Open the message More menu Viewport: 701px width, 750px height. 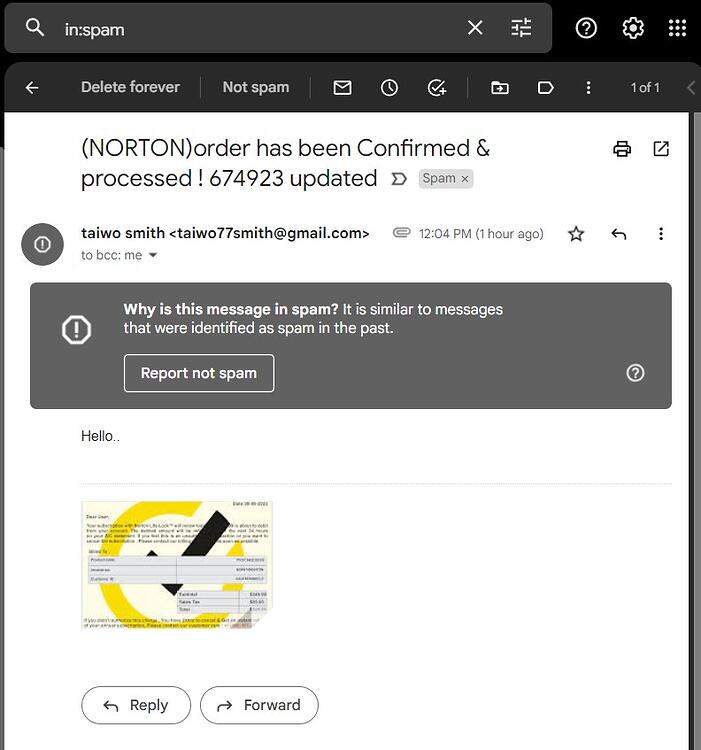point(660,234)
